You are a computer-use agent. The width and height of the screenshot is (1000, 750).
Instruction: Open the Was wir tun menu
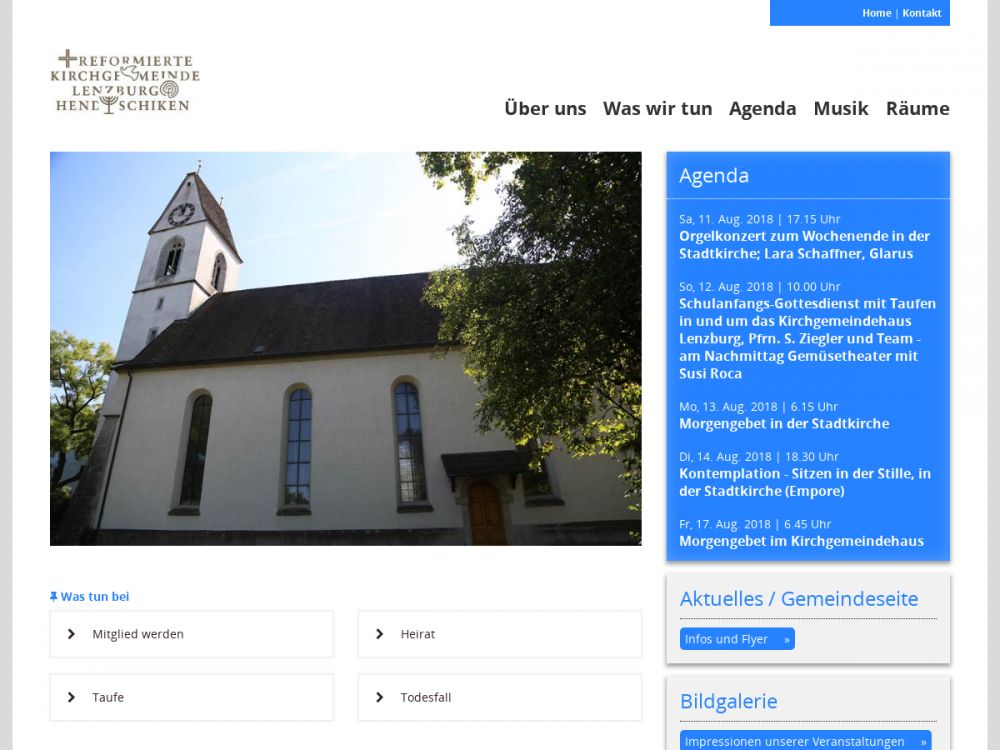coord(657,108)
